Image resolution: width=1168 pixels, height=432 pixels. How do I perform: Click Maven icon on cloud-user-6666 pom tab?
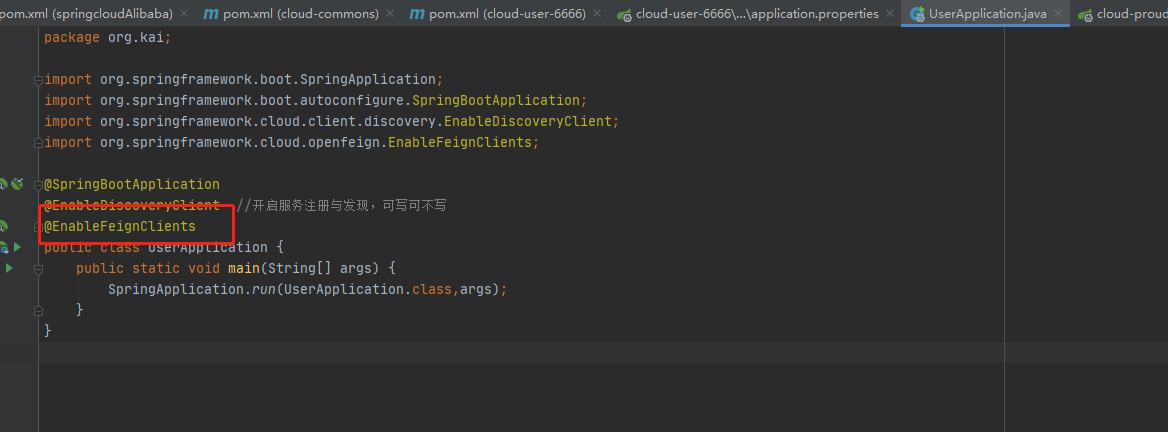coord(417,13)
